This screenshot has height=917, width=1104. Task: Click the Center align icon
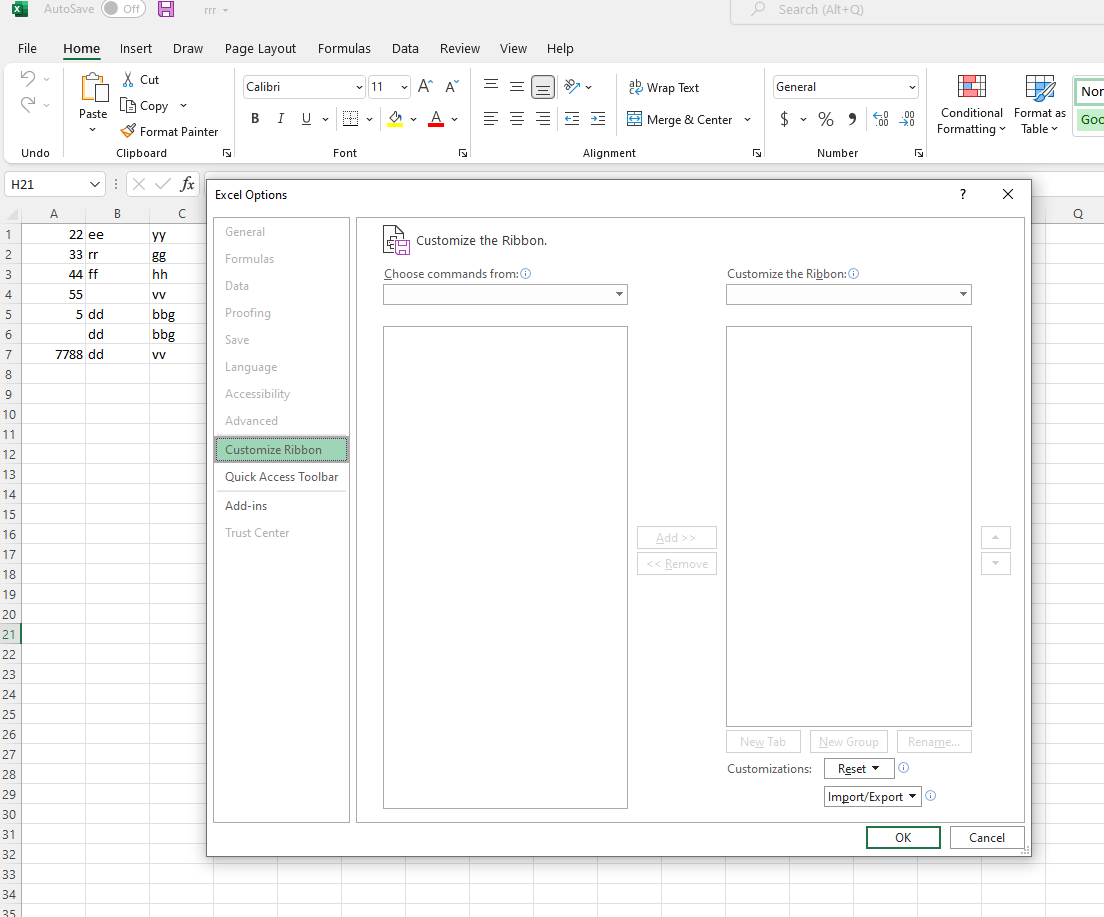point(517,119)
